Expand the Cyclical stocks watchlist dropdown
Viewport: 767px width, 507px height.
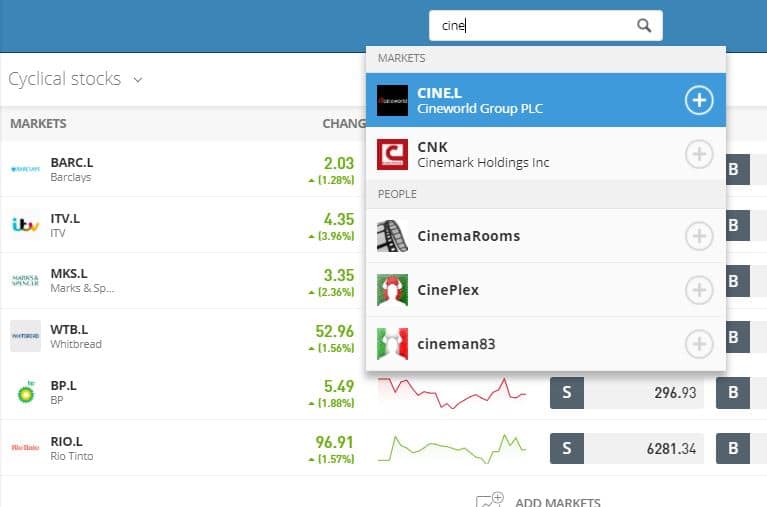[138, 80]
